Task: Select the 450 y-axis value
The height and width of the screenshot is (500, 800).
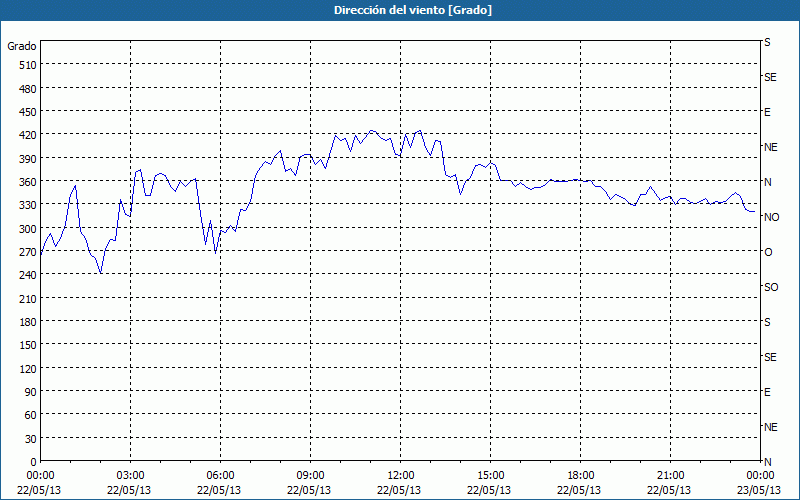Action: point(29,112)
